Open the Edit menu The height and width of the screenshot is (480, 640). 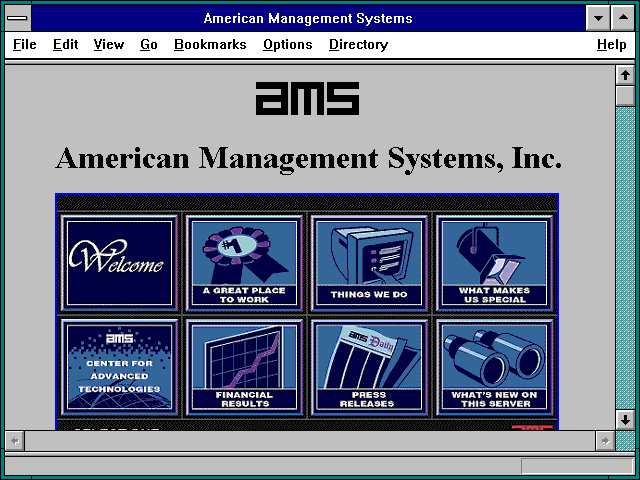pyautogui.click(x=65, y=44)
